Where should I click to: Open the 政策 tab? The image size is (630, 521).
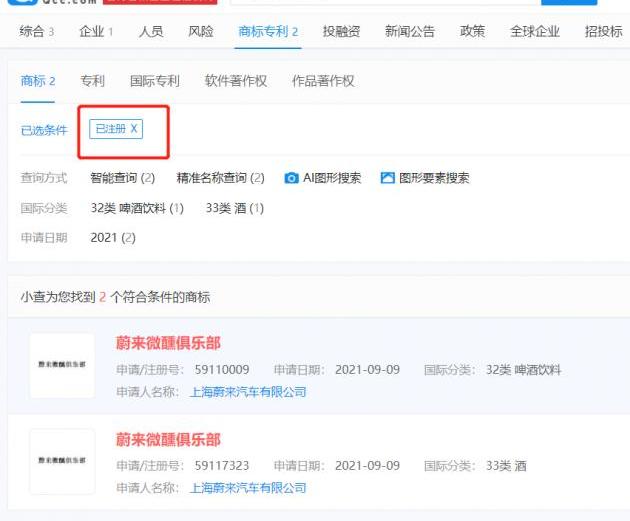(x=472, y=31)
